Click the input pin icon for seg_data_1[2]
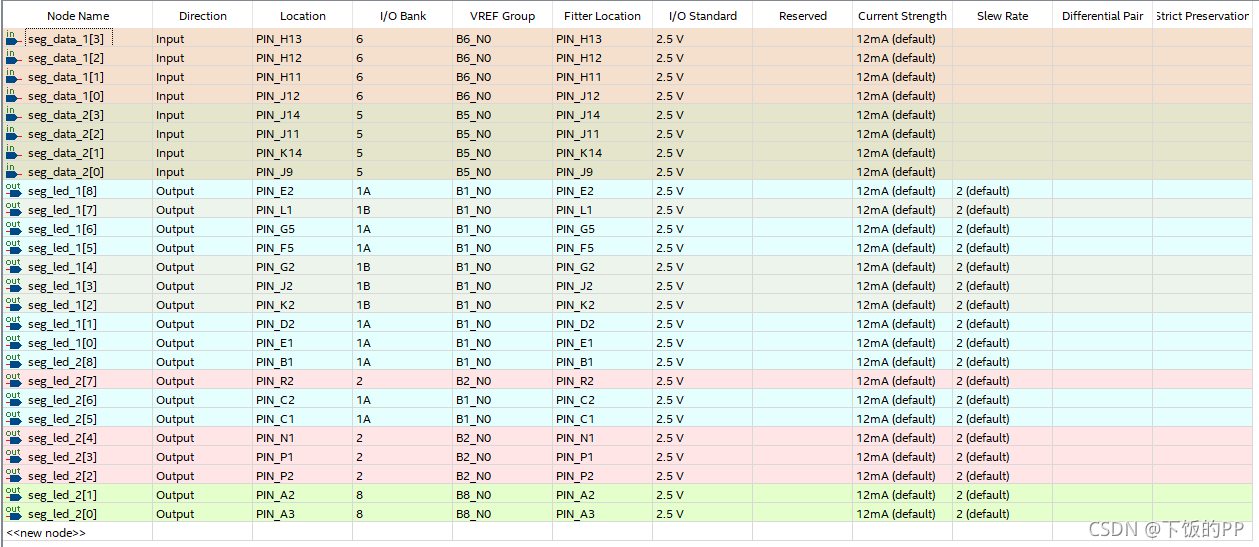Viewport: 1259px width, 547px height. pos(13,57)
